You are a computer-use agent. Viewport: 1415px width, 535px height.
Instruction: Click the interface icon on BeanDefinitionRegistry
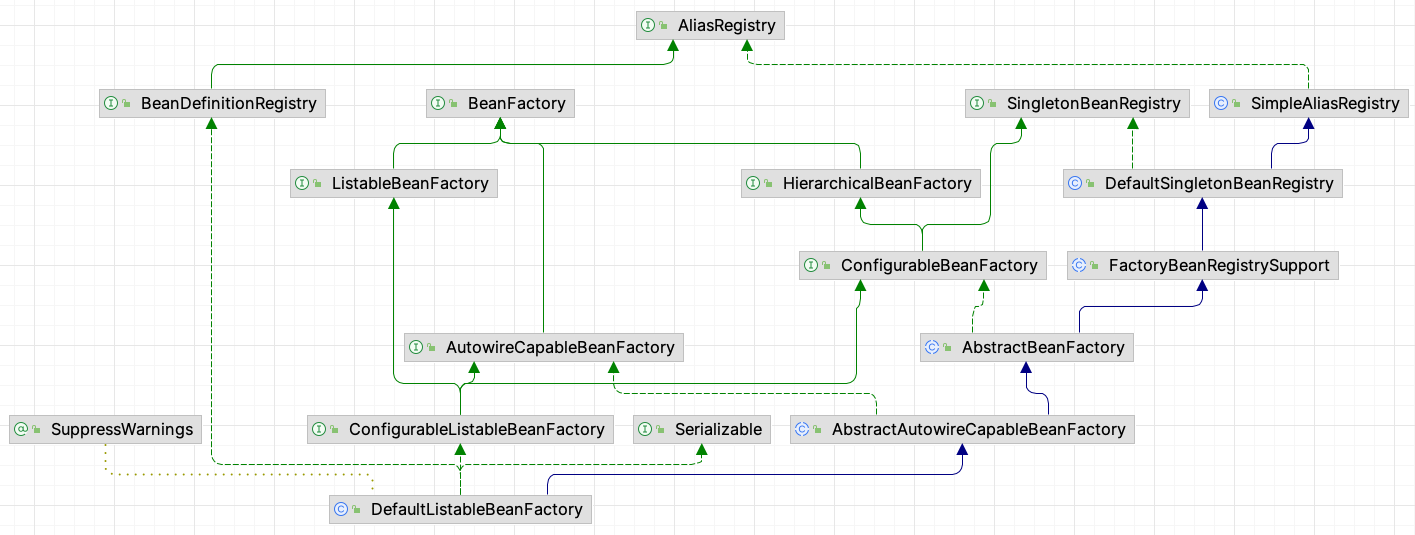[111, 103]
